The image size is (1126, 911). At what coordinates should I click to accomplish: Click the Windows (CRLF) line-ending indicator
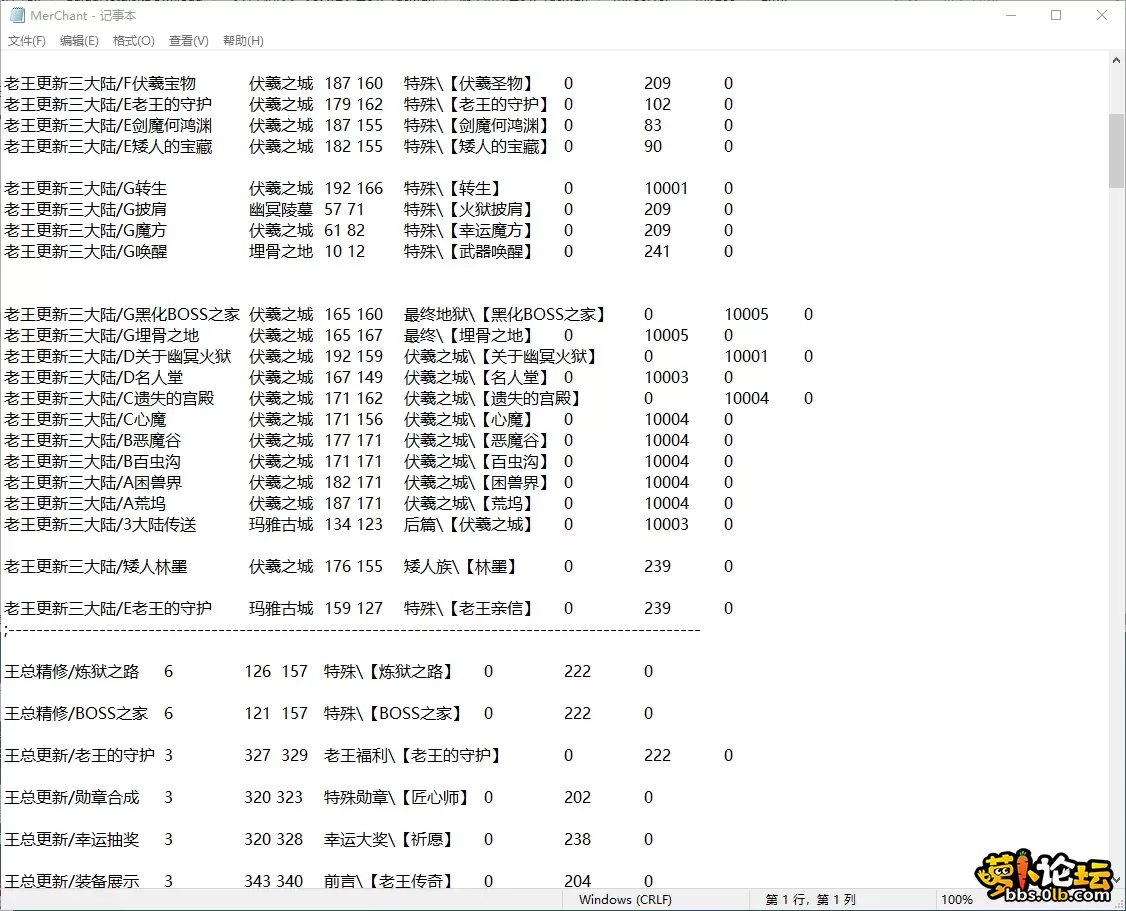click(624, 899)
